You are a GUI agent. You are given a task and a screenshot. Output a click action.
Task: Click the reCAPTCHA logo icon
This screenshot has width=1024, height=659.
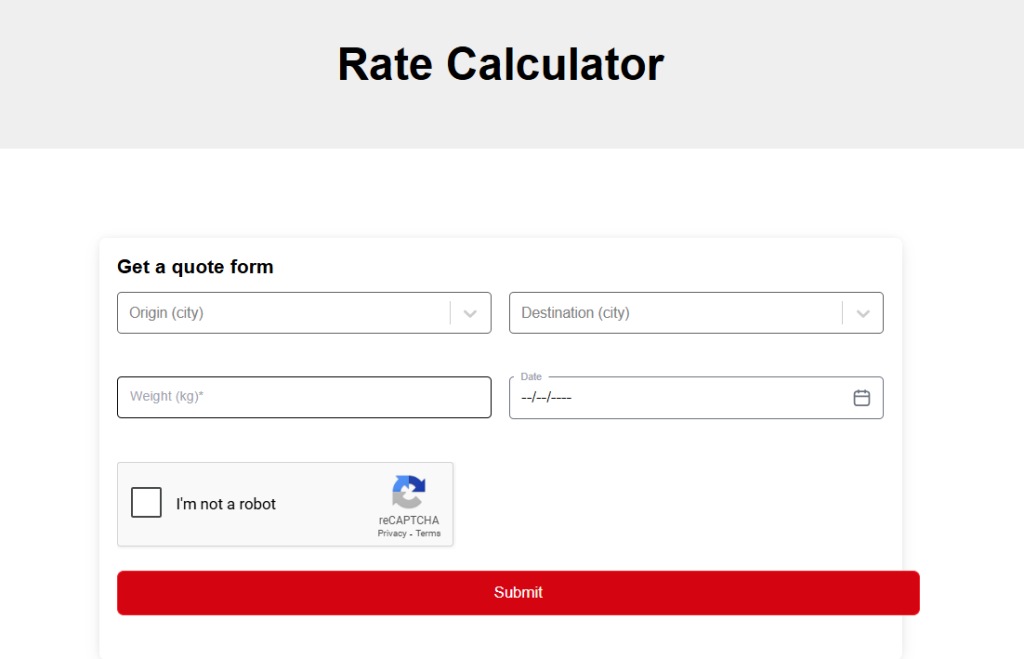tap(408, 492)
